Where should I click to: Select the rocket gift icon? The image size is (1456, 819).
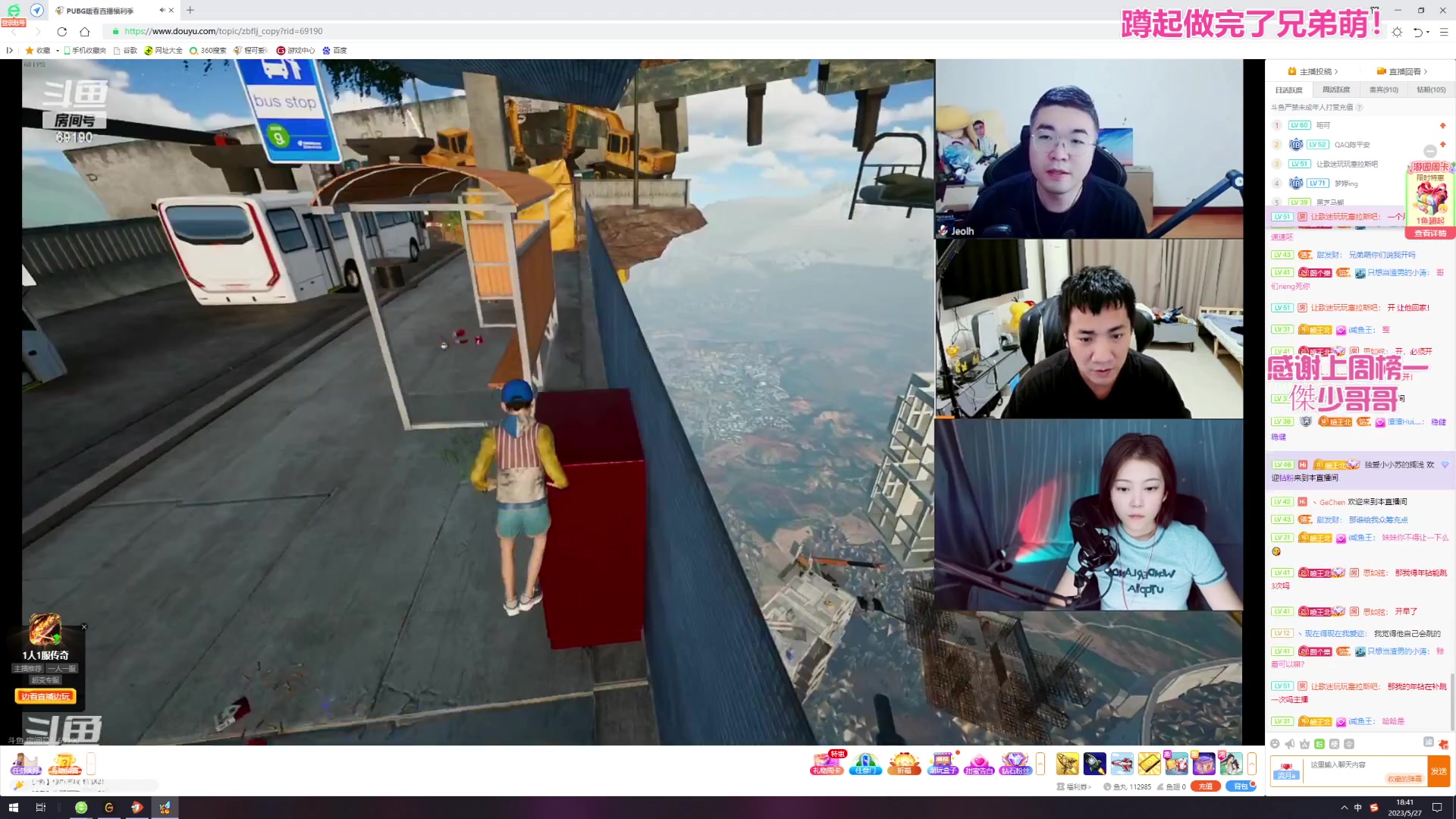click(1094, 763)
